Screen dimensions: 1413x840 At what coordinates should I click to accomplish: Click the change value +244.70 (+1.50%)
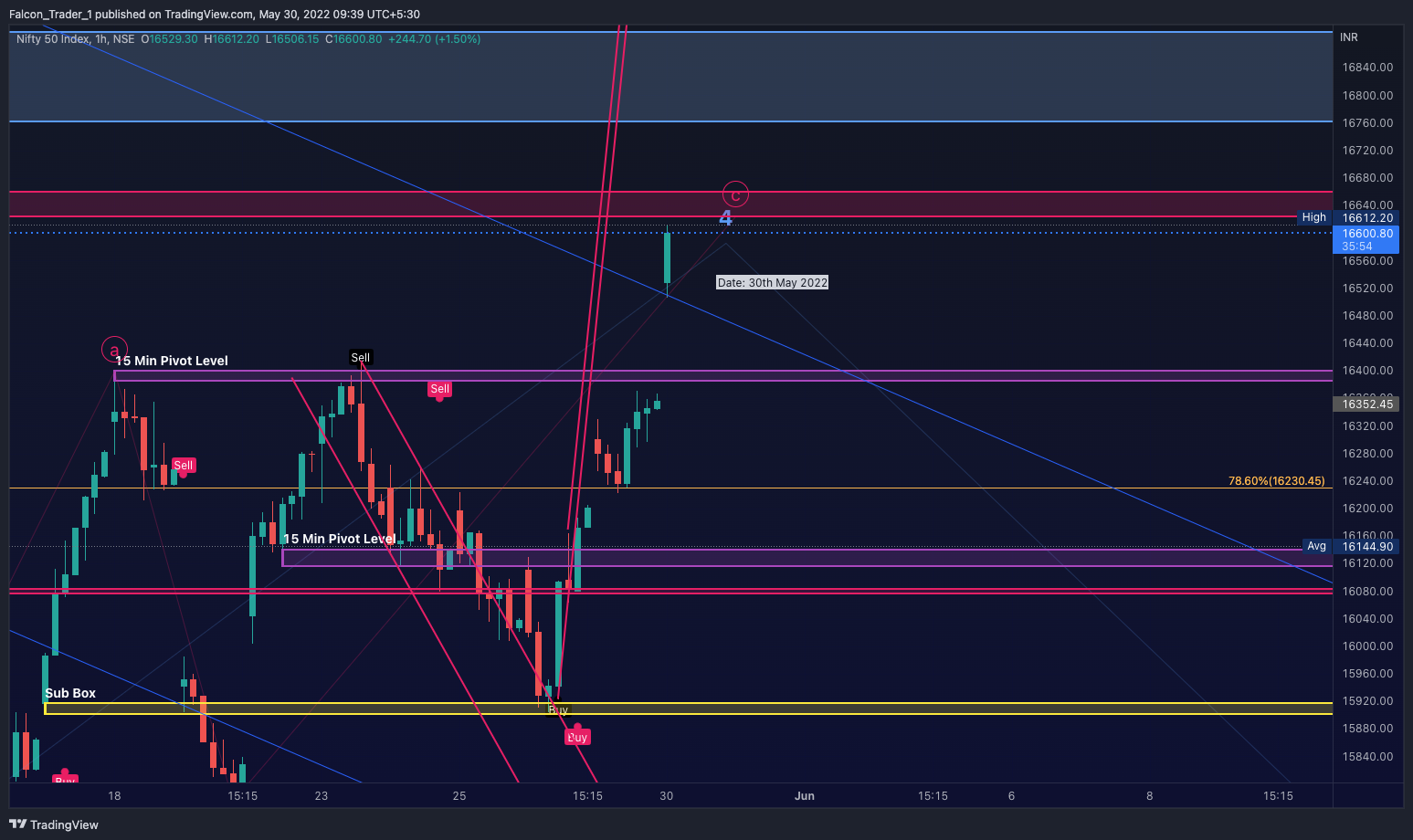(434, 39)
